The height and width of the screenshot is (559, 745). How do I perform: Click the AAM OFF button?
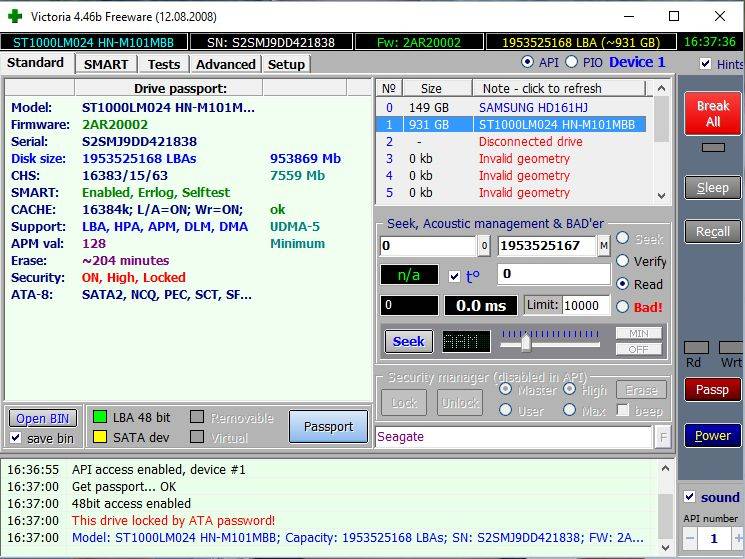coord(639,349)
